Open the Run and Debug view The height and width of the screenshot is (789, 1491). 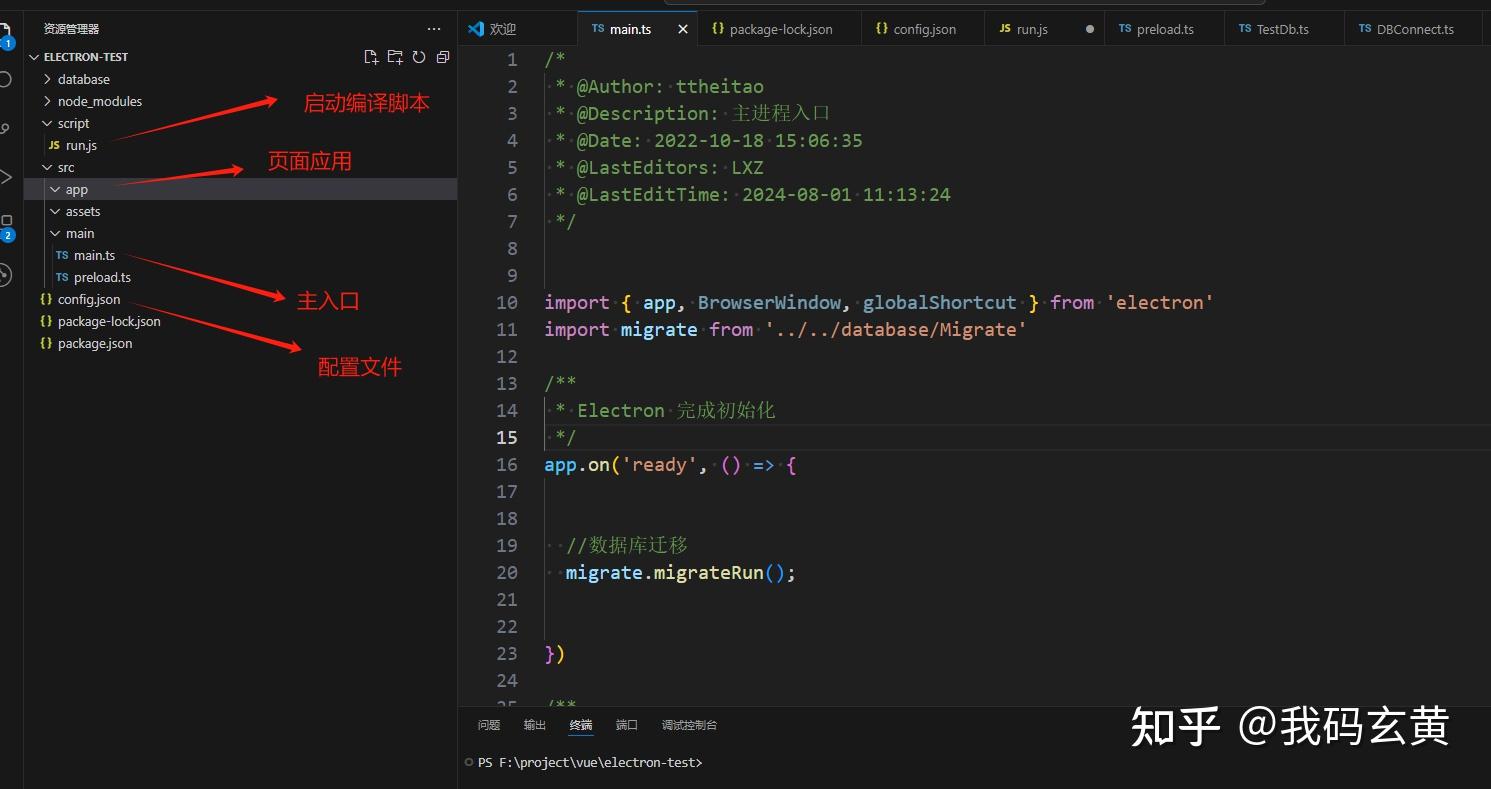coord(8,176)
